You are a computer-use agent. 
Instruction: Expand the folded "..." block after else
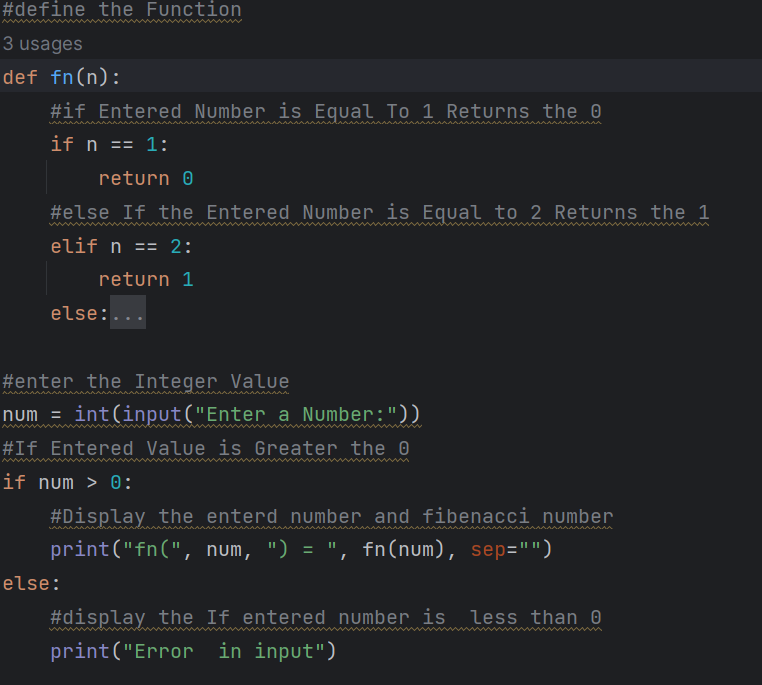point(127,314)
